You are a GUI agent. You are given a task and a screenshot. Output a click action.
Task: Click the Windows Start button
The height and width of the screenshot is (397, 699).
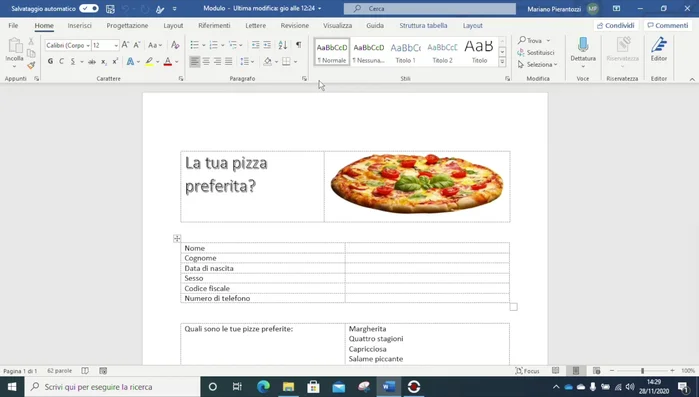12,387
